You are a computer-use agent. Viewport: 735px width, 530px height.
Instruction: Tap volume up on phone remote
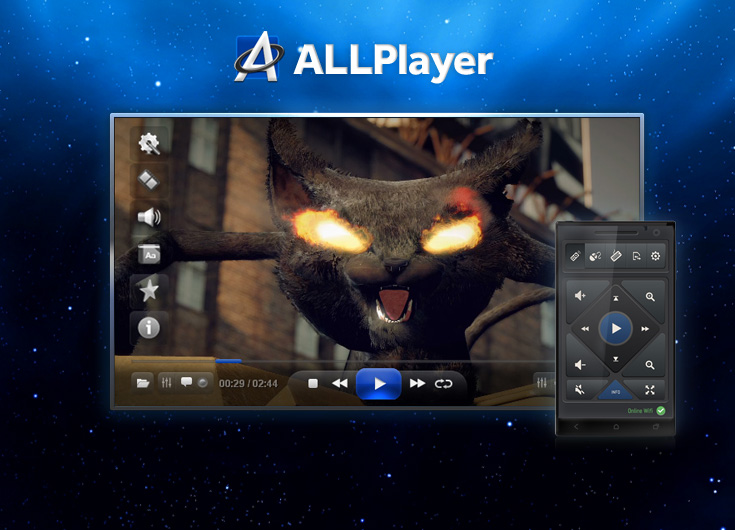tap(580, 296)
